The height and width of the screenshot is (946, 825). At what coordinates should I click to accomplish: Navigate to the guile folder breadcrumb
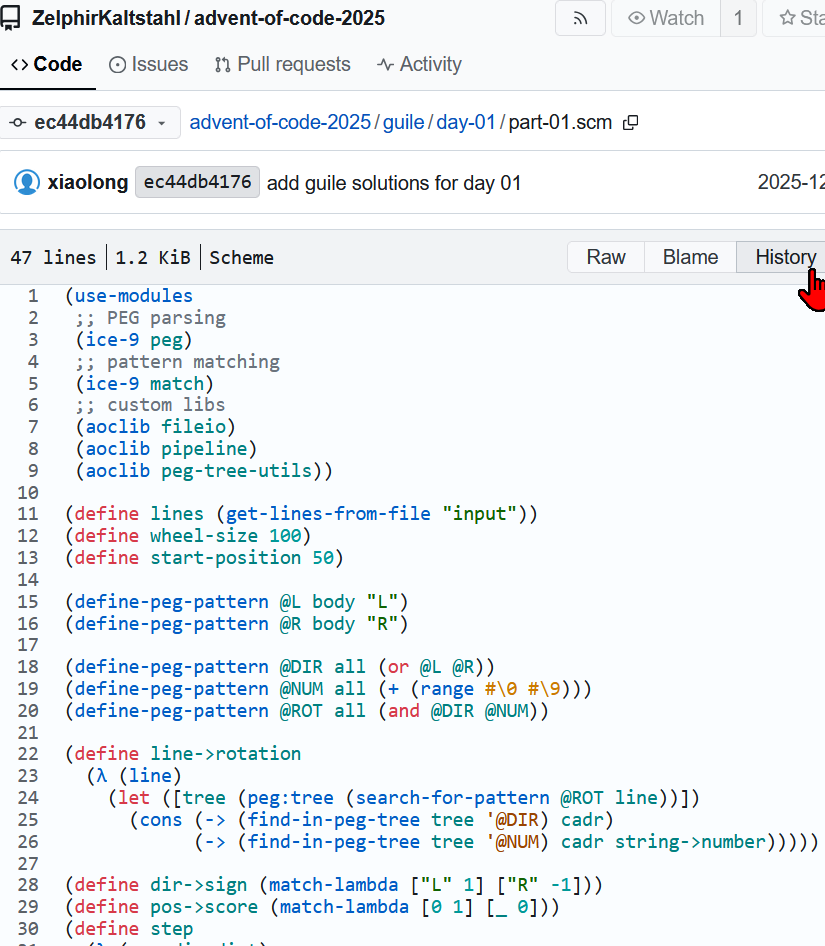(403, 121)
